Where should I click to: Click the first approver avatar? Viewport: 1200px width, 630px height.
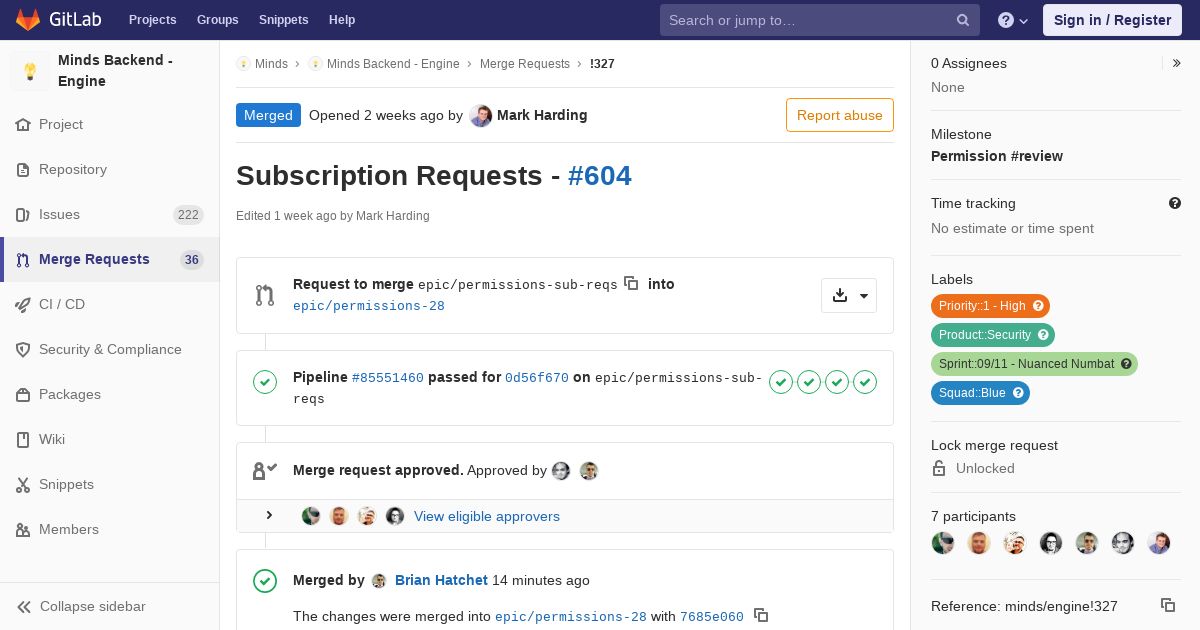click(x=561, y=471)
